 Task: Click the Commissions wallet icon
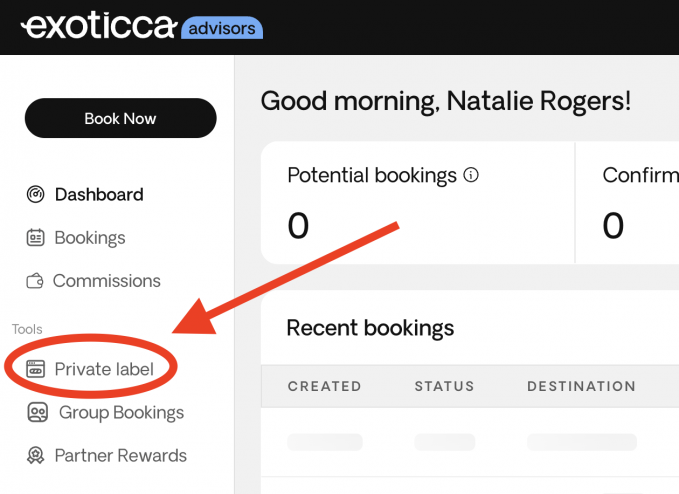click(36, 281)
